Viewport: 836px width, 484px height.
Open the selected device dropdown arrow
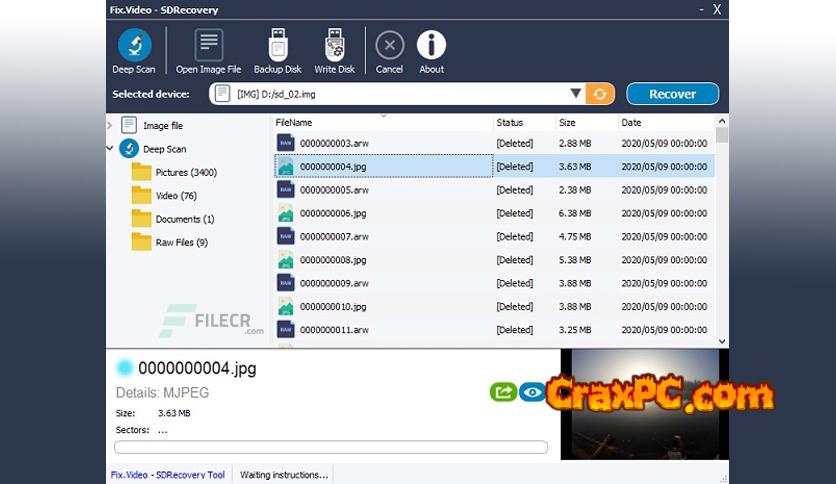tap(576, 94)
